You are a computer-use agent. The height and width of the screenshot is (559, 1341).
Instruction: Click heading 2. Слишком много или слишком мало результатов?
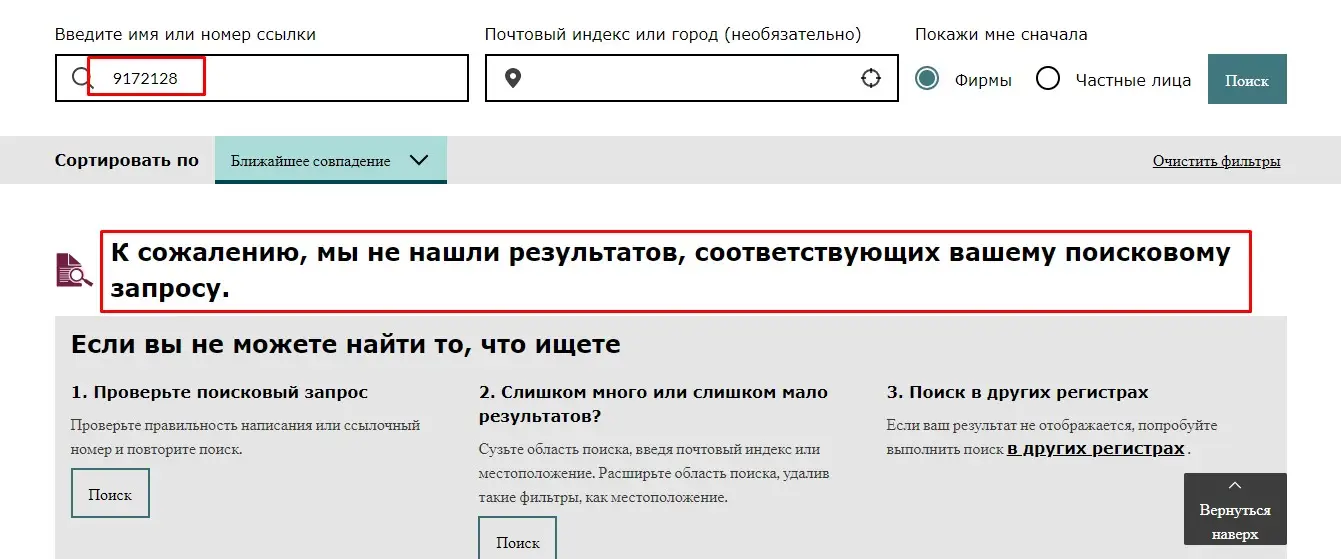[x=653, y=403]
